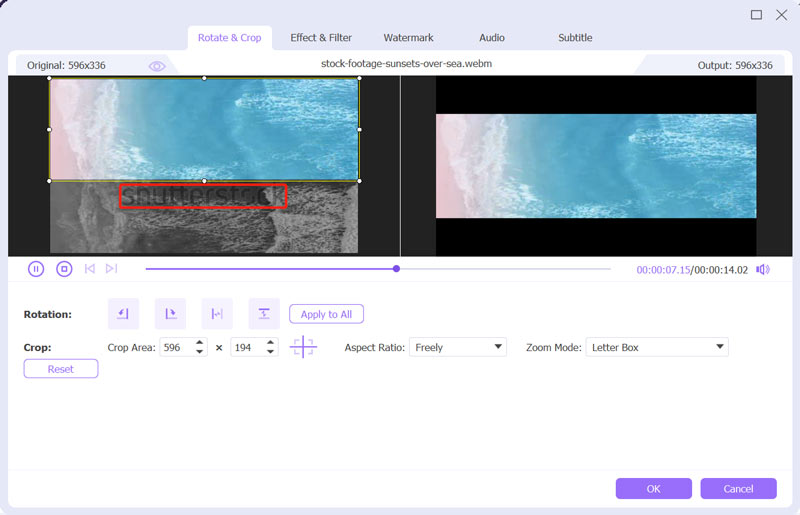Click the playback progress slider handle
Image resolution: width=800 pixels, height=515 pixels.
click(396, 268)
